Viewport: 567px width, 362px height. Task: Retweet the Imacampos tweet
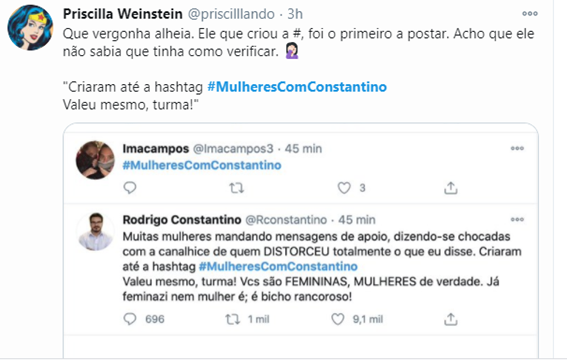click(236, 188)
